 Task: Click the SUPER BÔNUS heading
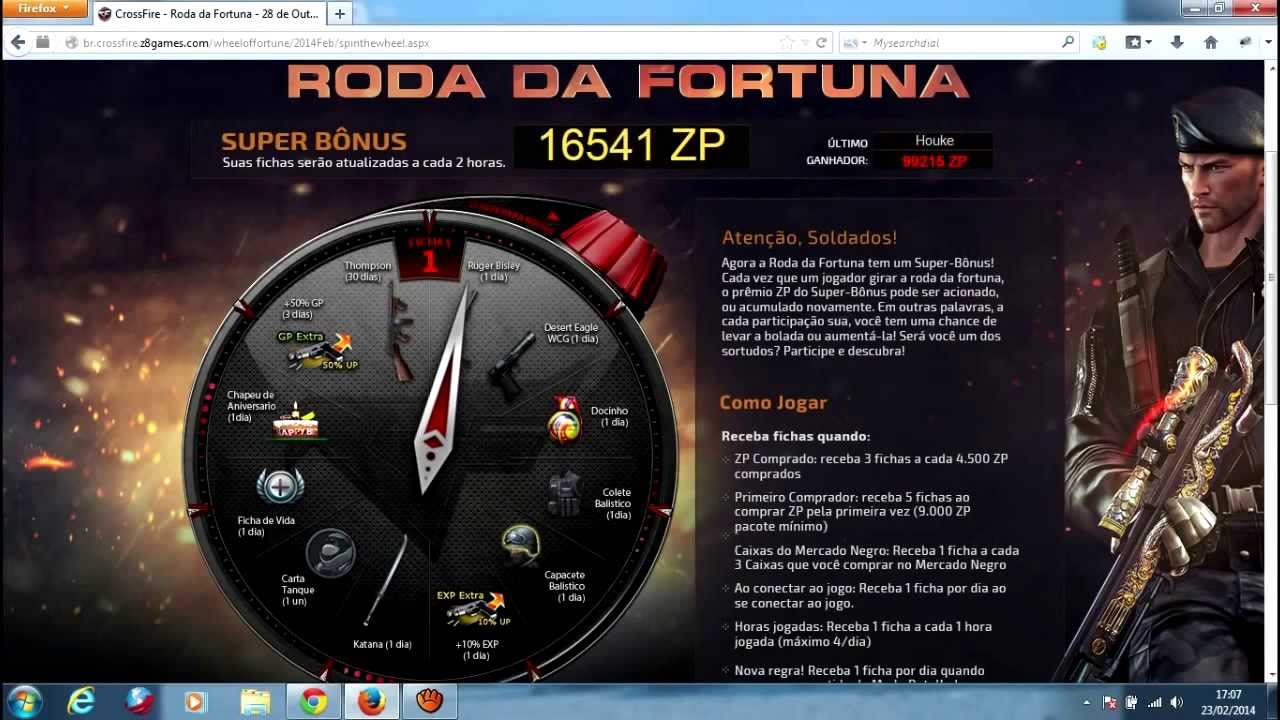pos(314,141)
